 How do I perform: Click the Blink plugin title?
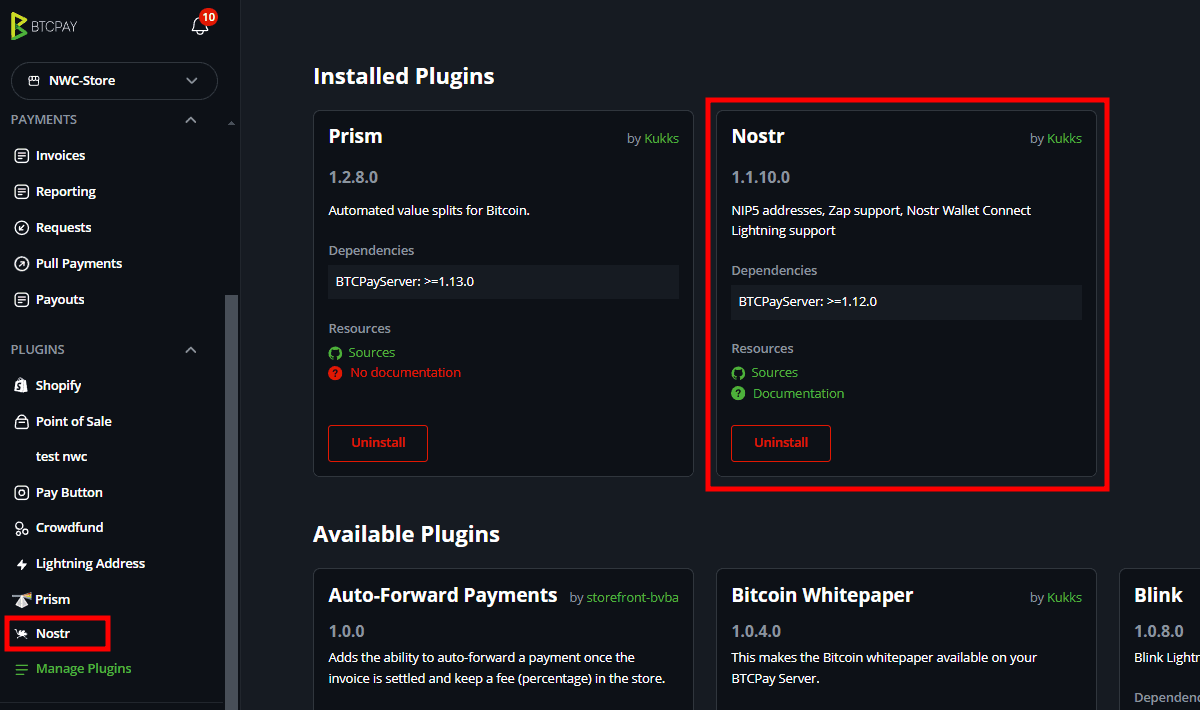[1159, 595]
